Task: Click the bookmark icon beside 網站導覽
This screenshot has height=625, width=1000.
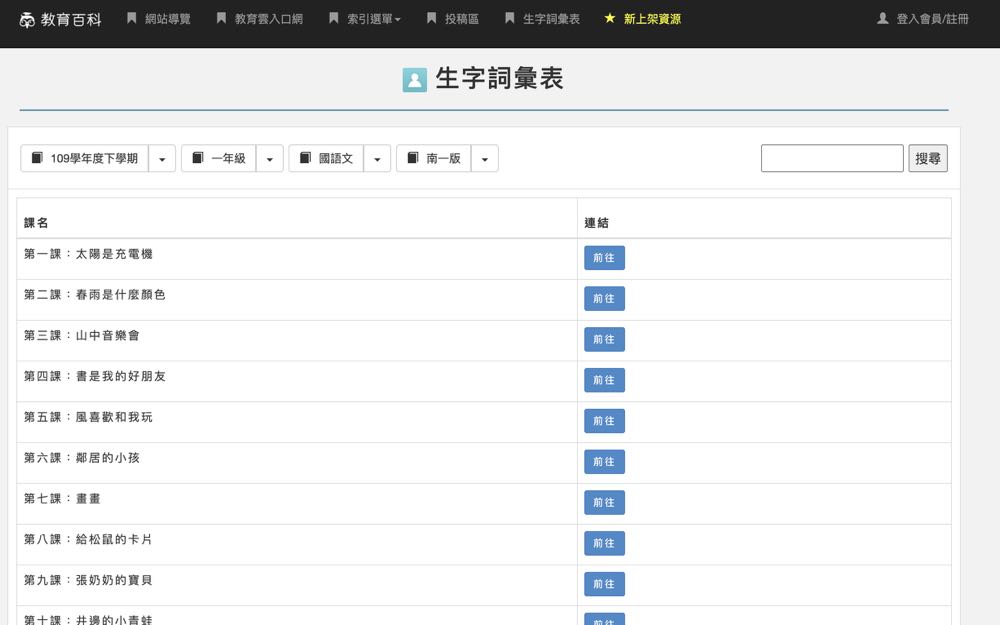Action: pyautogui.click(x=131, y=18)
